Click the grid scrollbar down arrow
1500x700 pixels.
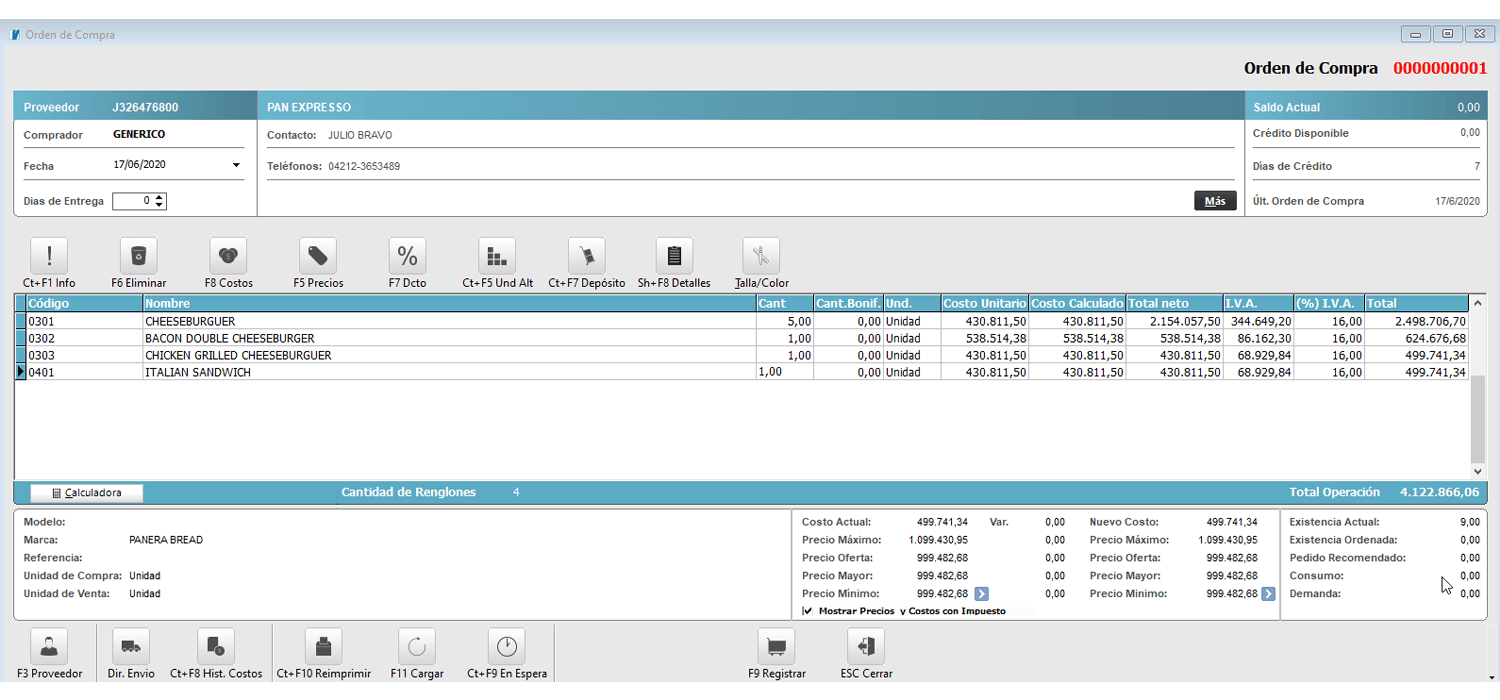[x=1477, y=471]
